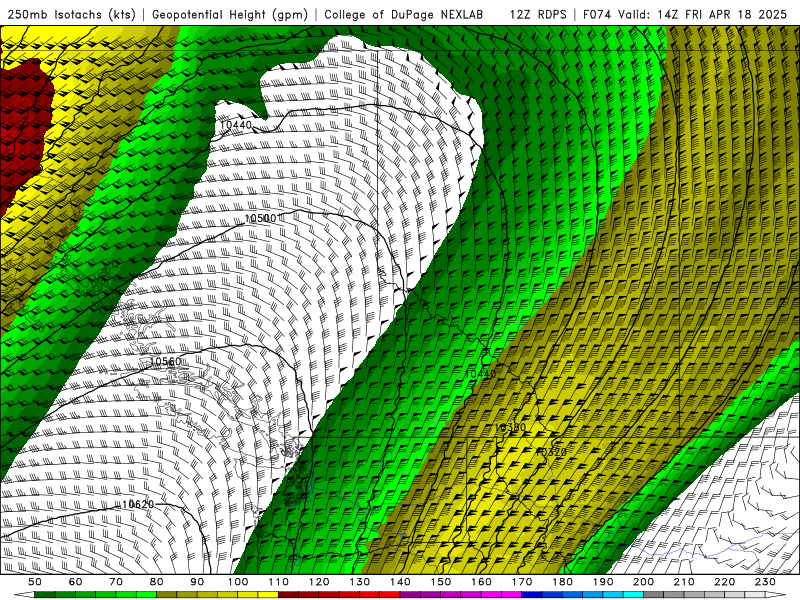Click the 230 value on the color scale
This screenshot has width=800, height=600.
point(765,582)
